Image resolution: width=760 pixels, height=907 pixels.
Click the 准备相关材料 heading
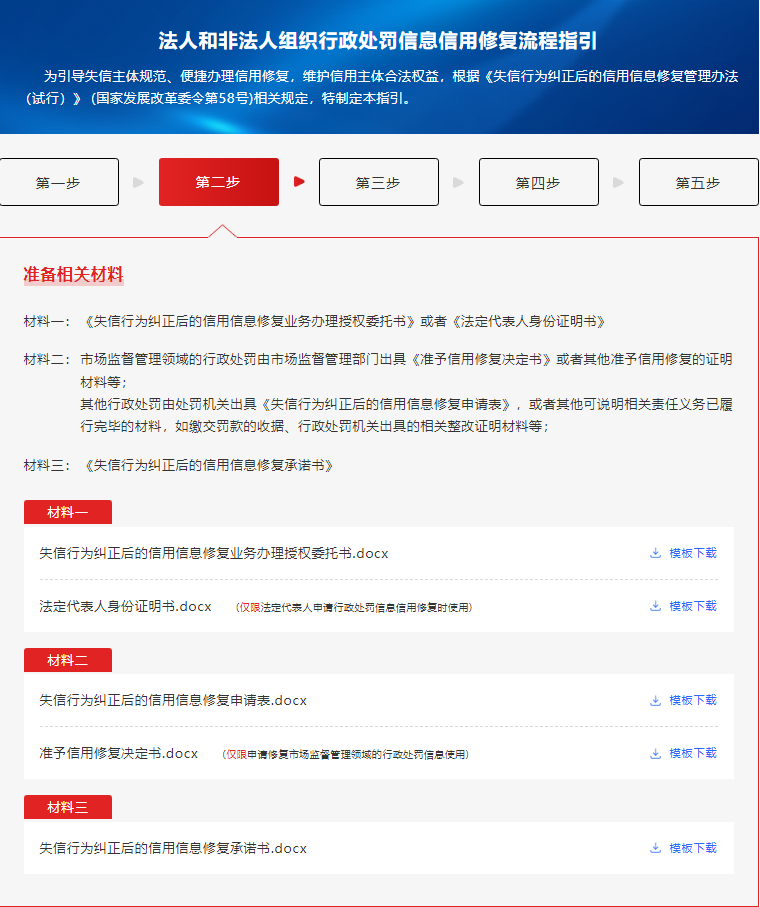point(73,274)
